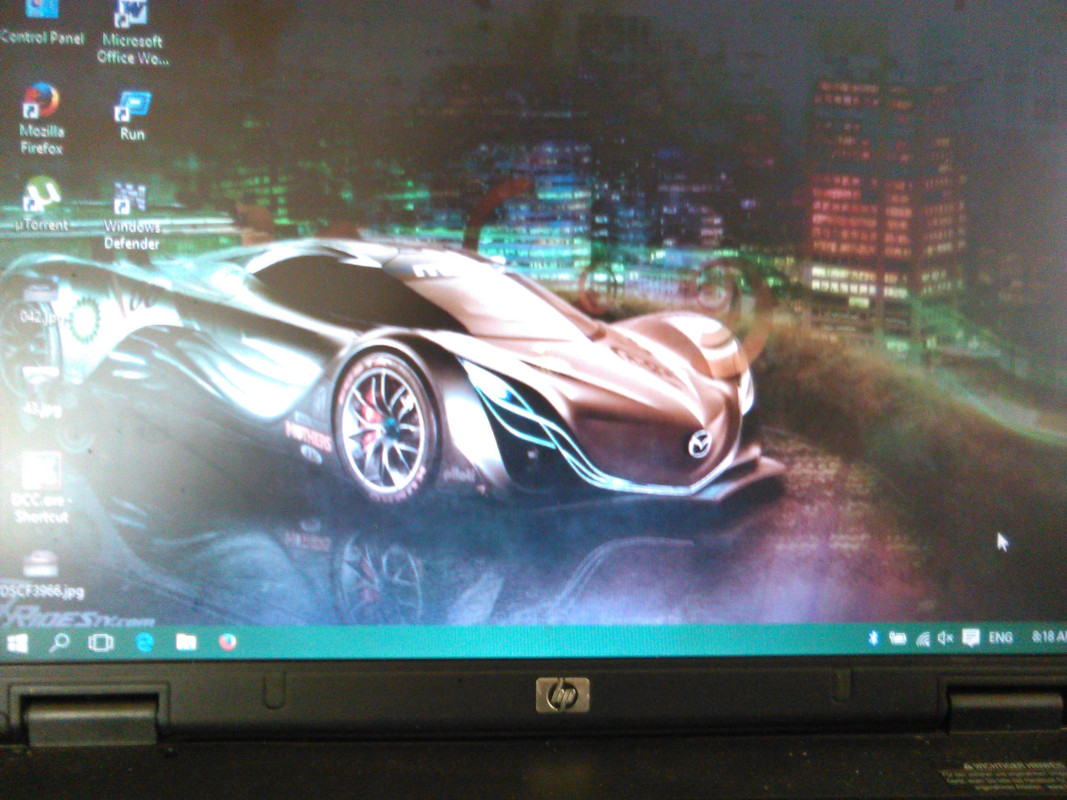This screenshot has height=800, width=1067.
Task: Open Windows Defender desktop shortcut
Action: [x=131, y=216]
